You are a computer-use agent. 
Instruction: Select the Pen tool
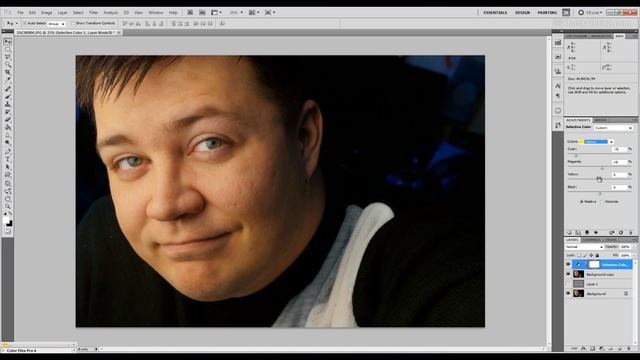[x=7, y=152]
